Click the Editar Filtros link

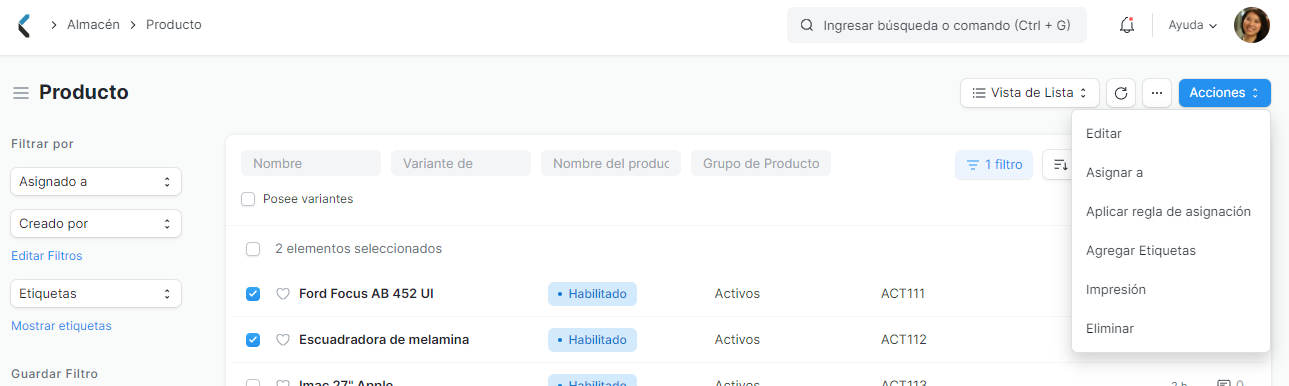point(47,256)
